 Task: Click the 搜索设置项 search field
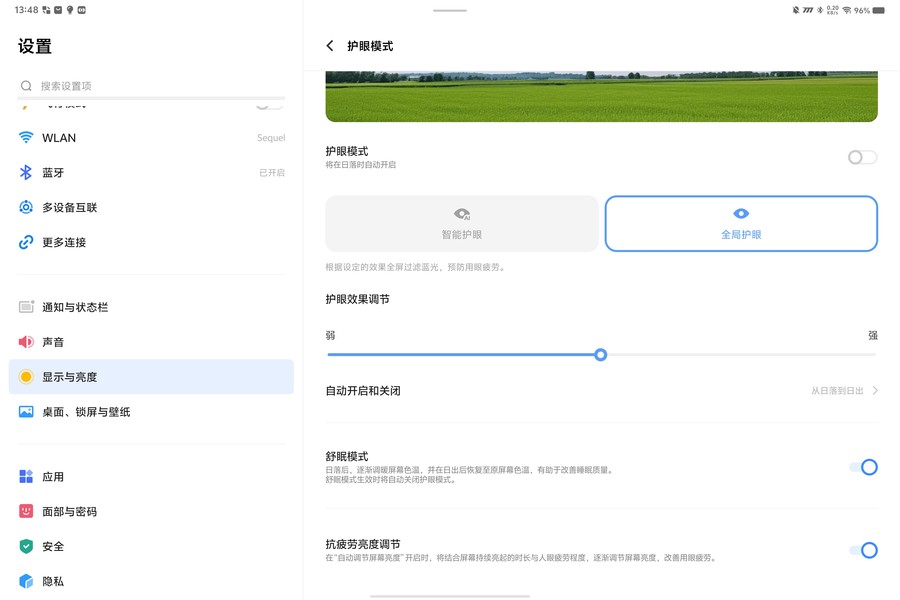point(150,86)
